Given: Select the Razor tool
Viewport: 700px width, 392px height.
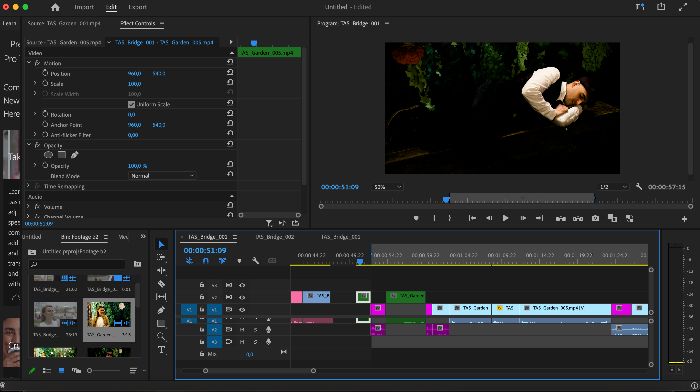Looking at the screenshot, I should tap(161, 284).
